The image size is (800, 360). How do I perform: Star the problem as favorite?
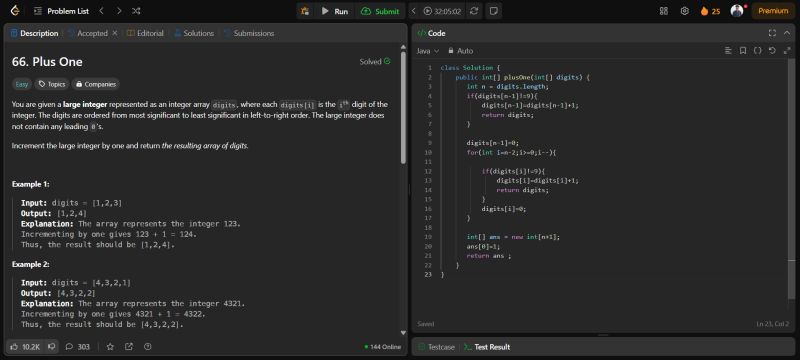pyautogui.click(x=110, y=347)
